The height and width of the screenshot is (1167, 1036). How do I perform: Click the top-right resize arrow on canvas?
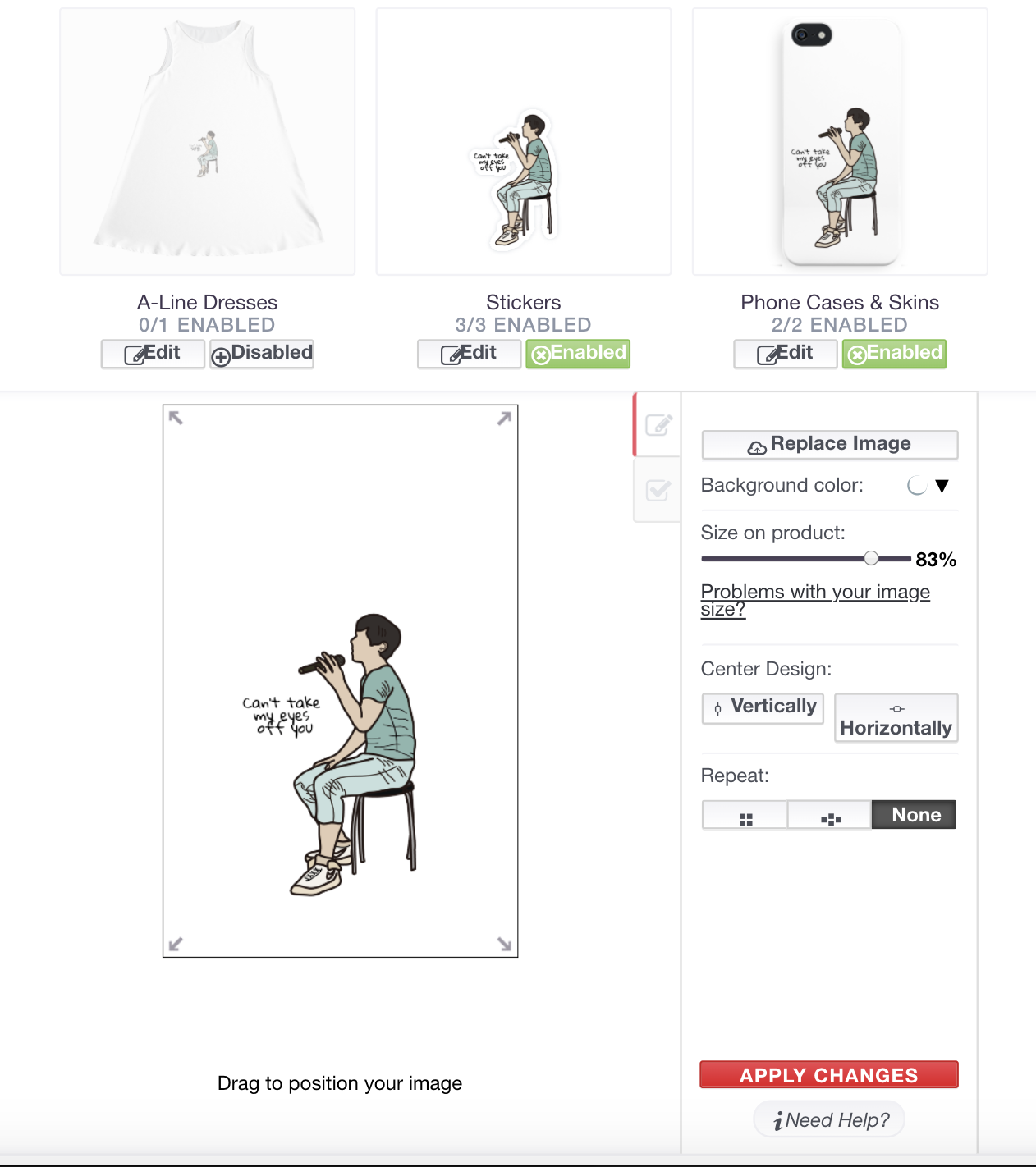click(x=505, y=418)
